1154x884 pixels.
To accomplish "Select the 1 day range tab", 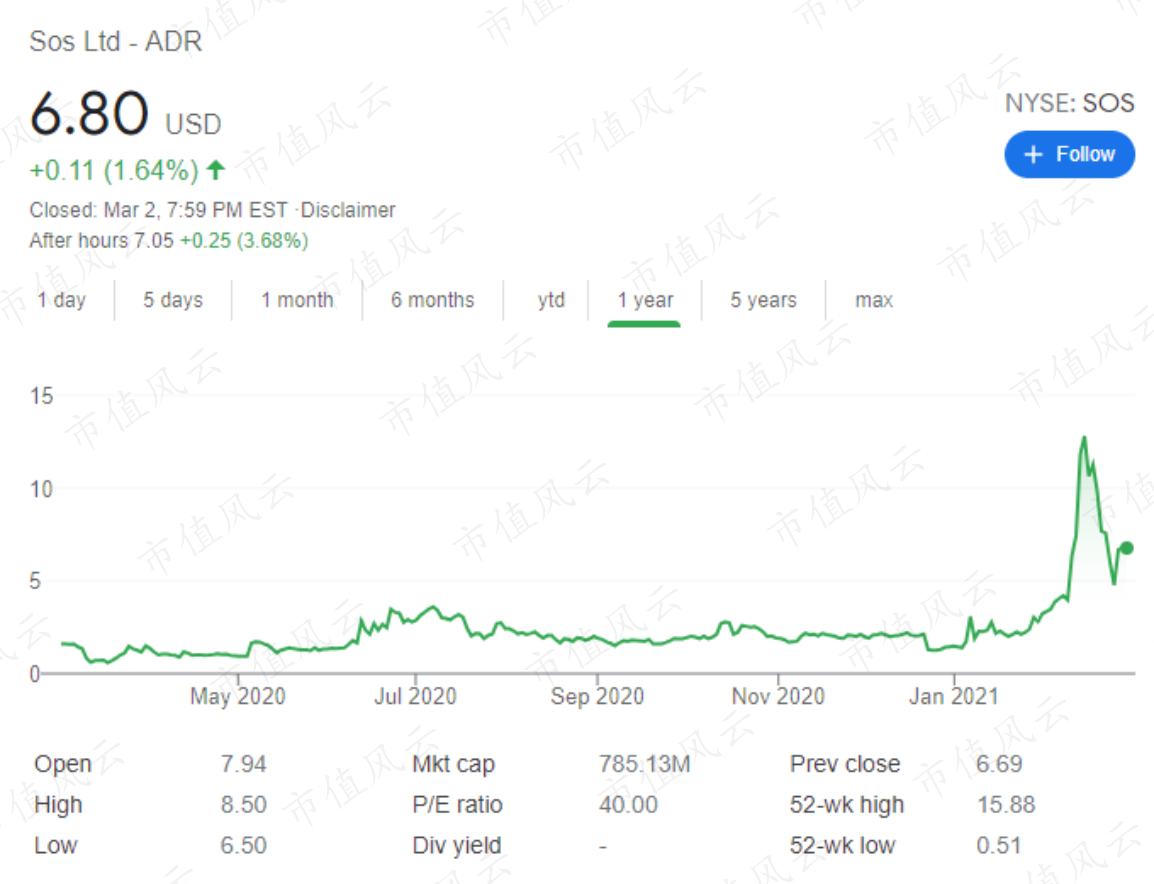I will (62, 300).
